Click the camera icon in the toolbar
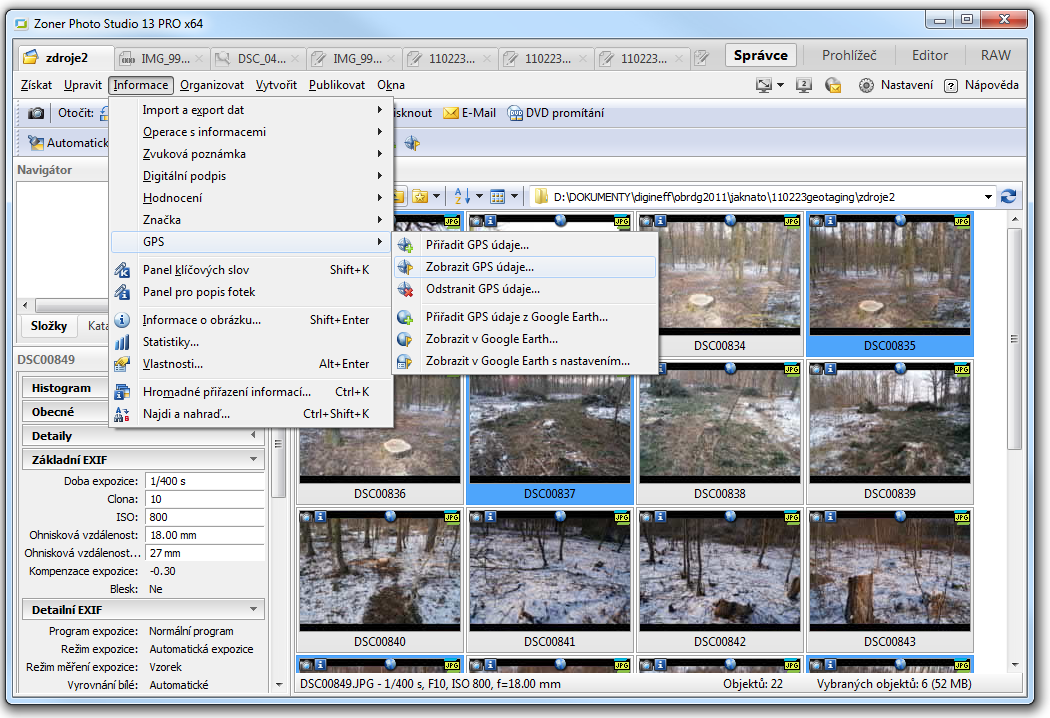This screenshot has width=1050, height=718. [36, 113]
